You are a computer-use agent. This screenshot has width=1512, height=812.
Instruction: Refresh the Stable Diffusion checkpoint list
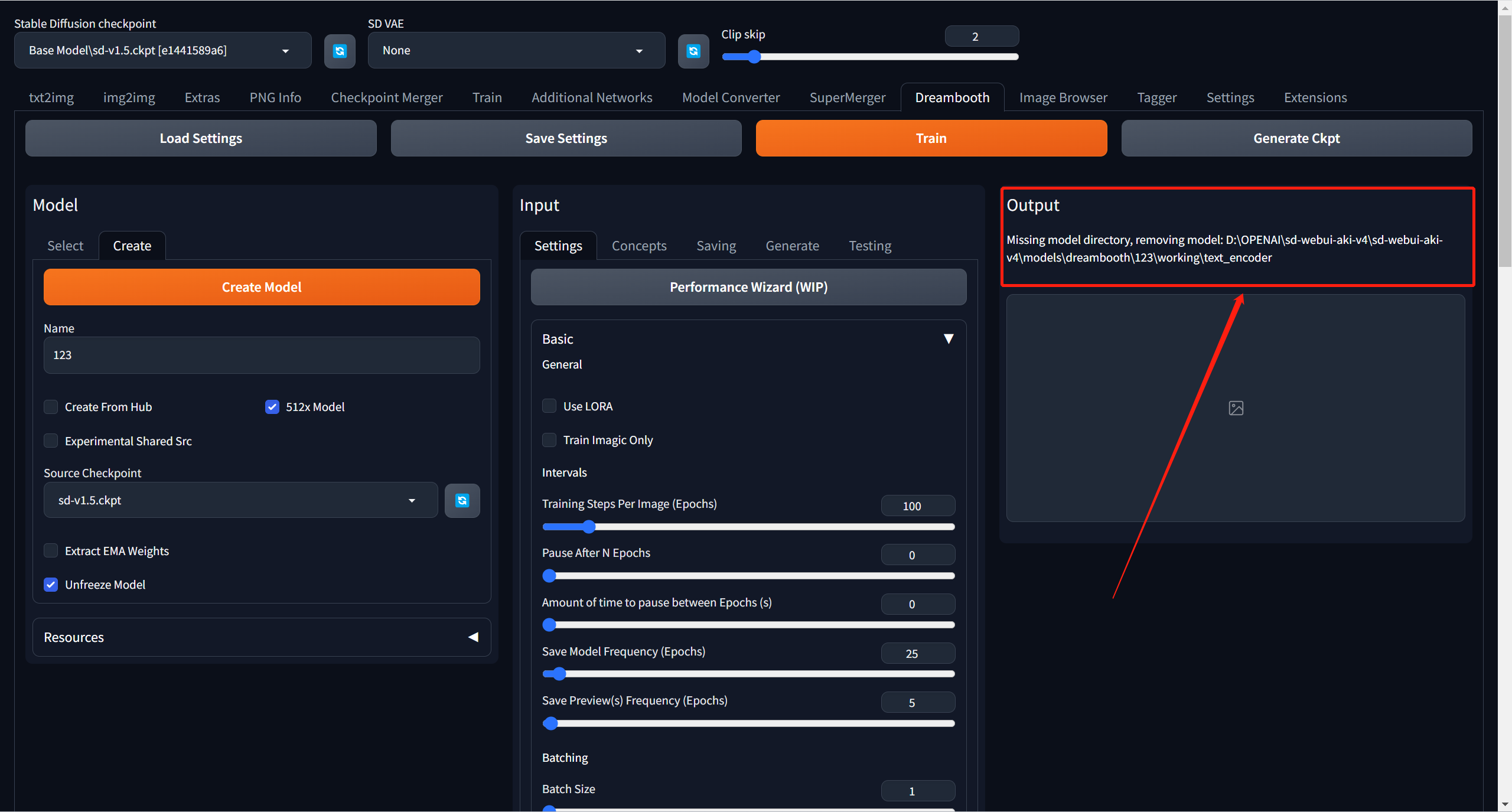tap(340, 51)
